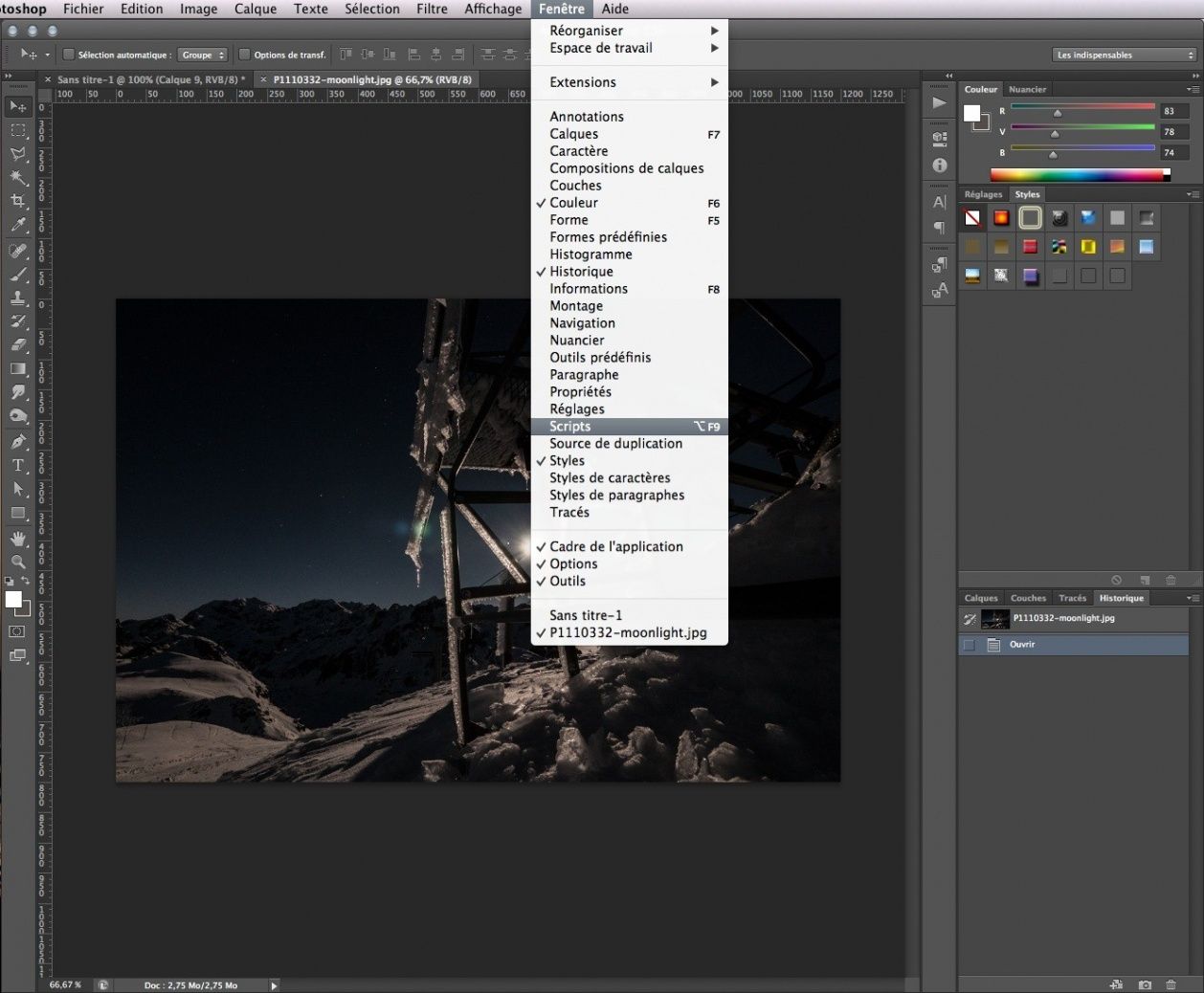Select the Crop tool in toolbar
The image size is (1204, 993).
18,201
